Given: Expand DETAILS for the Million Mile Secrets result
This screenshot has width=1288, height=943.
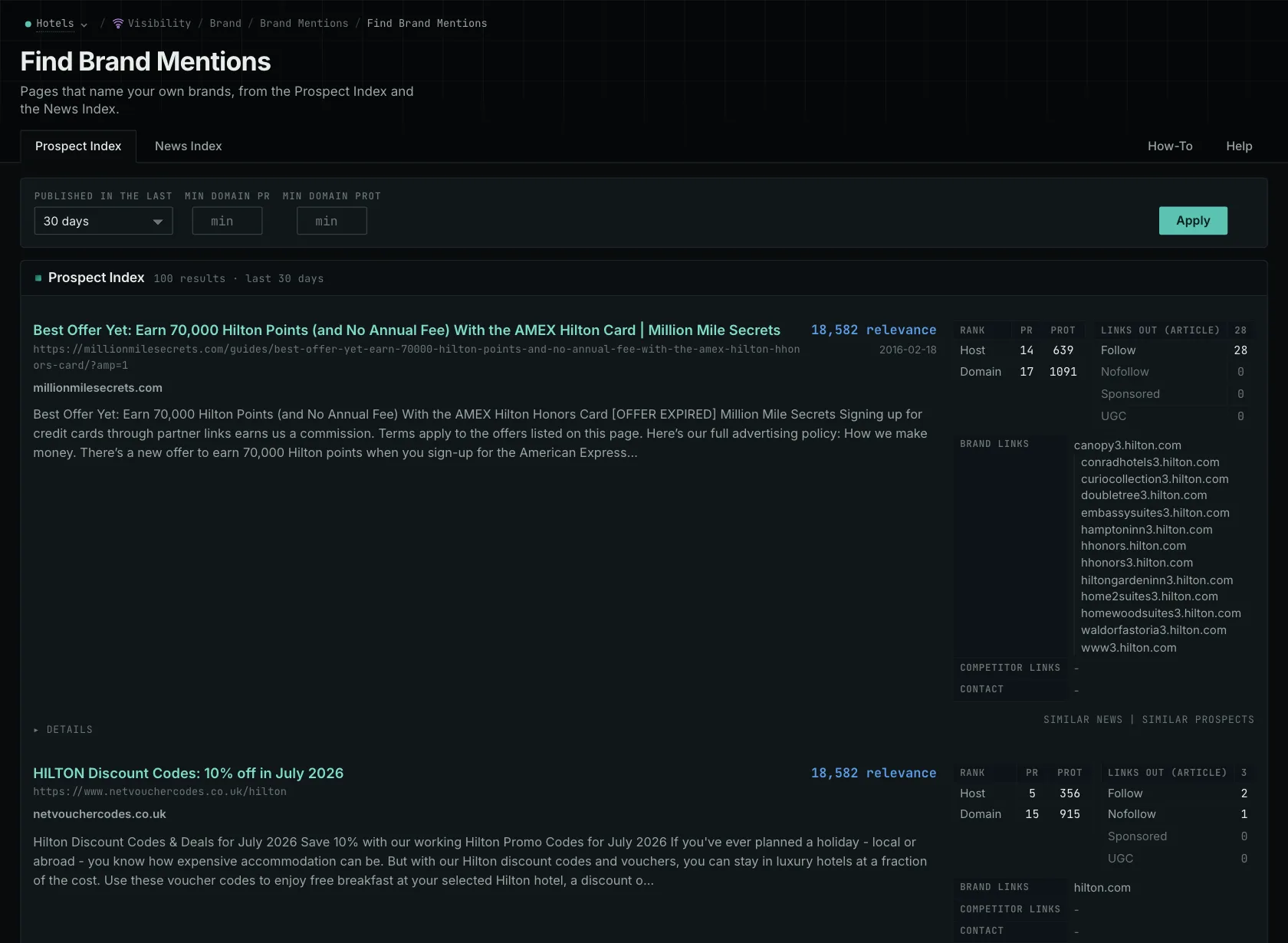Looking at the screenshot, I should click(x=63, y=730).
